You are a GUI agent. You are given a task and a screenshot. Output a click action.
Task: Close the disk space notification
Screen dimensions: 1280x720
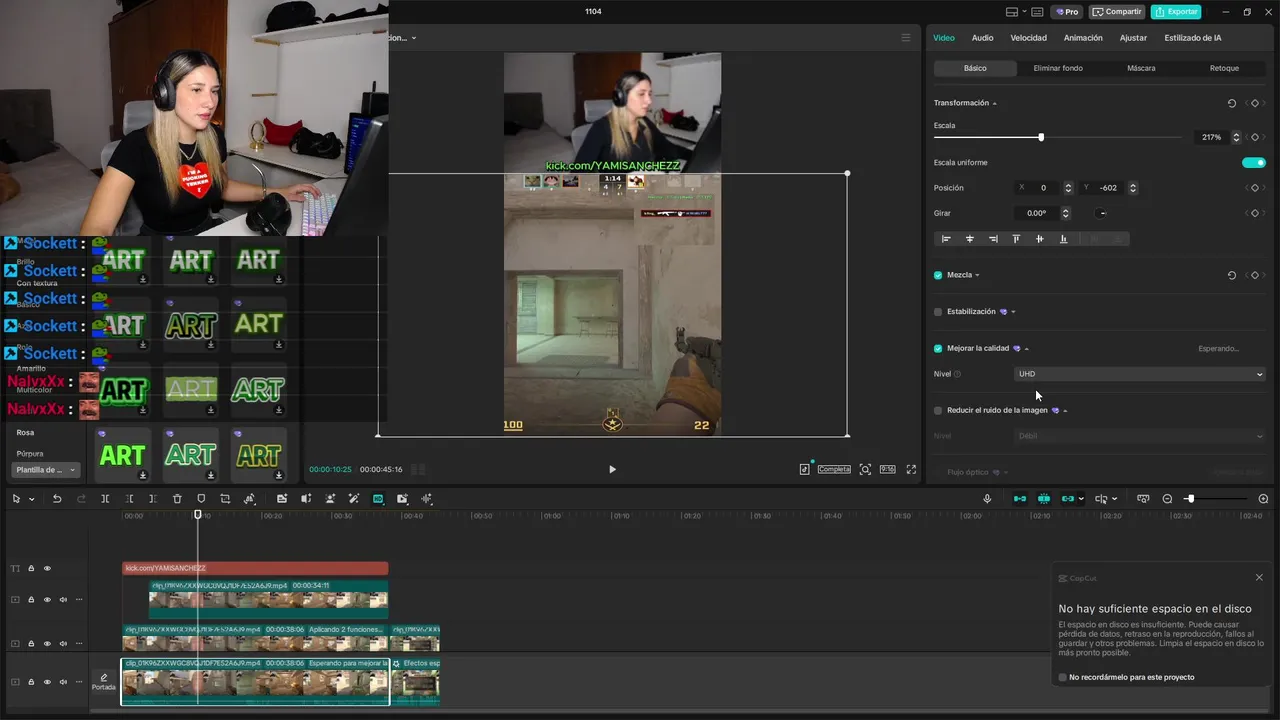[x=1259, y=577]
